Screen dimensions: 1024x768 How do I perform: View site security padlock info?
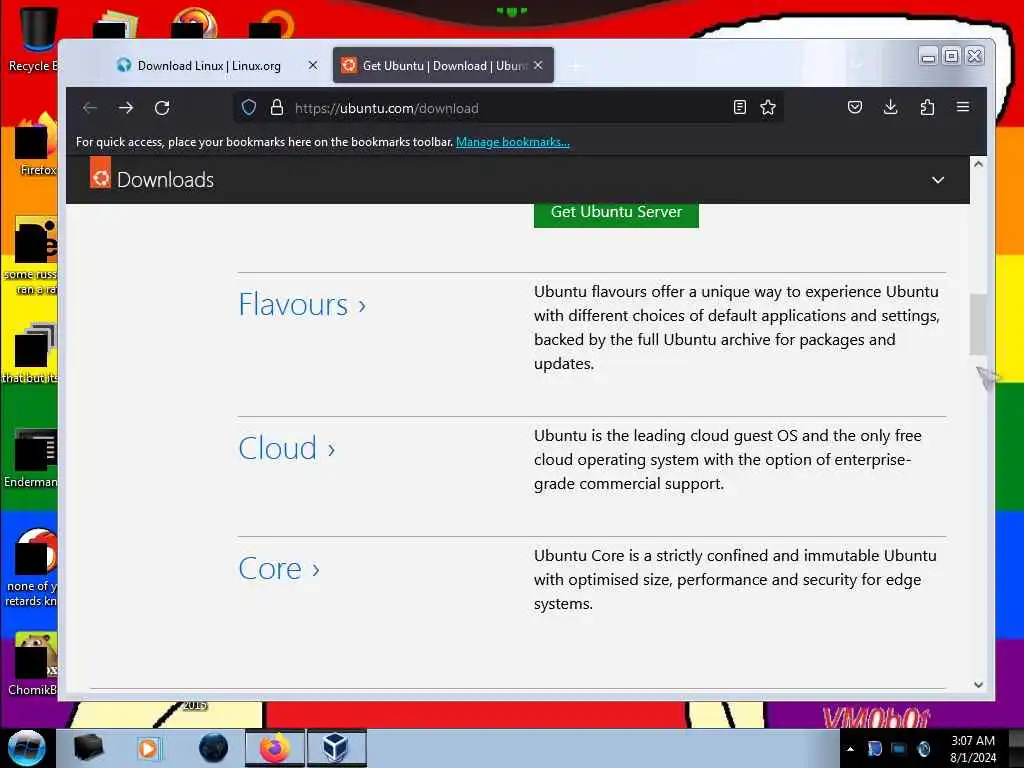click(x=277, y=108)
